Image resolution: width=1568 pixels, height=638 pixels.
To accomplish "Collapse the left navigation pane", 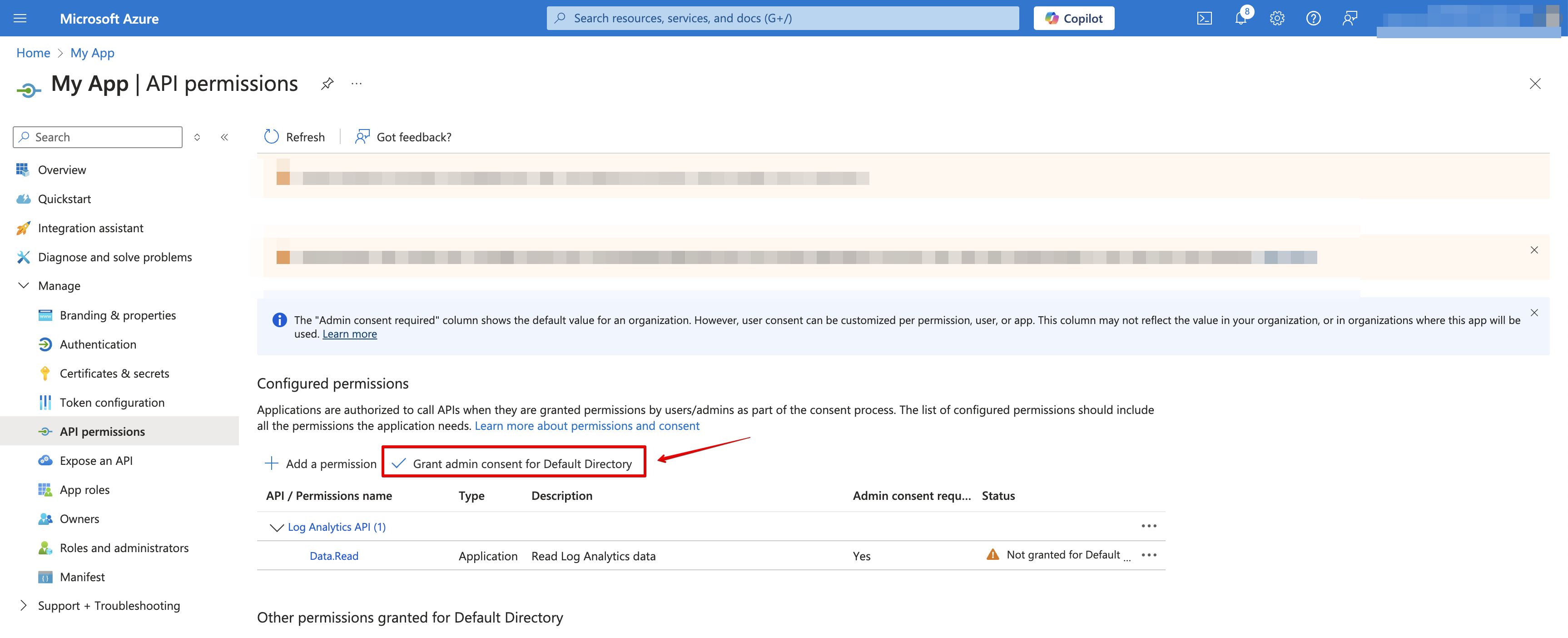I will click(224, 137).
